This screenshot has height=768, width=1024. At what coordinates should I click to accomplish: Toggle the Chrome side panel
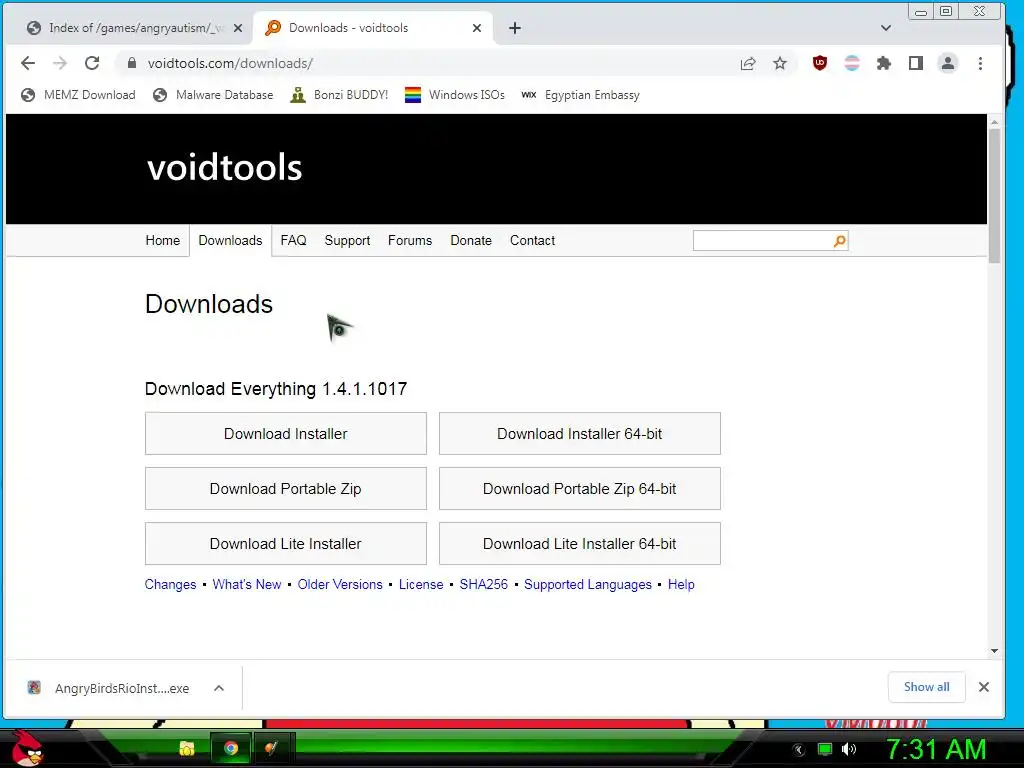(916, 63)
